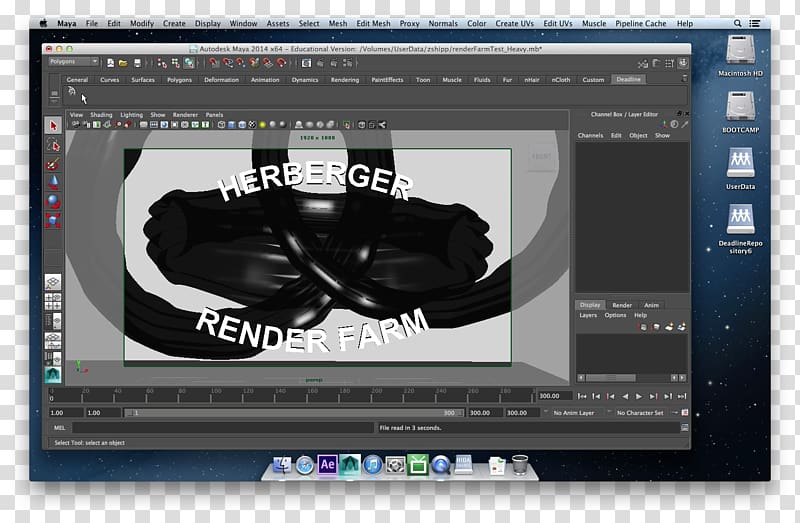The height and width of the screenshot is (523, 800).
Task: Open the Edit Mesh menu
Action: pos(373,23)
